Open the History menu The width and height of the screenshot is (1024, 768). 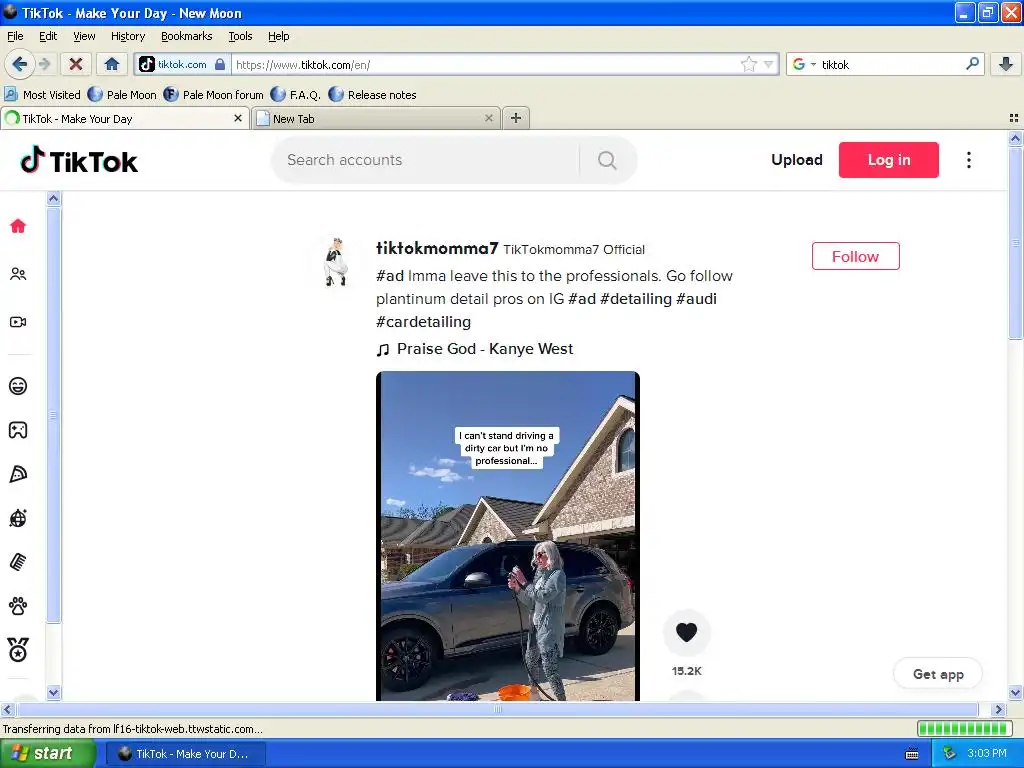tap(128, 36)
